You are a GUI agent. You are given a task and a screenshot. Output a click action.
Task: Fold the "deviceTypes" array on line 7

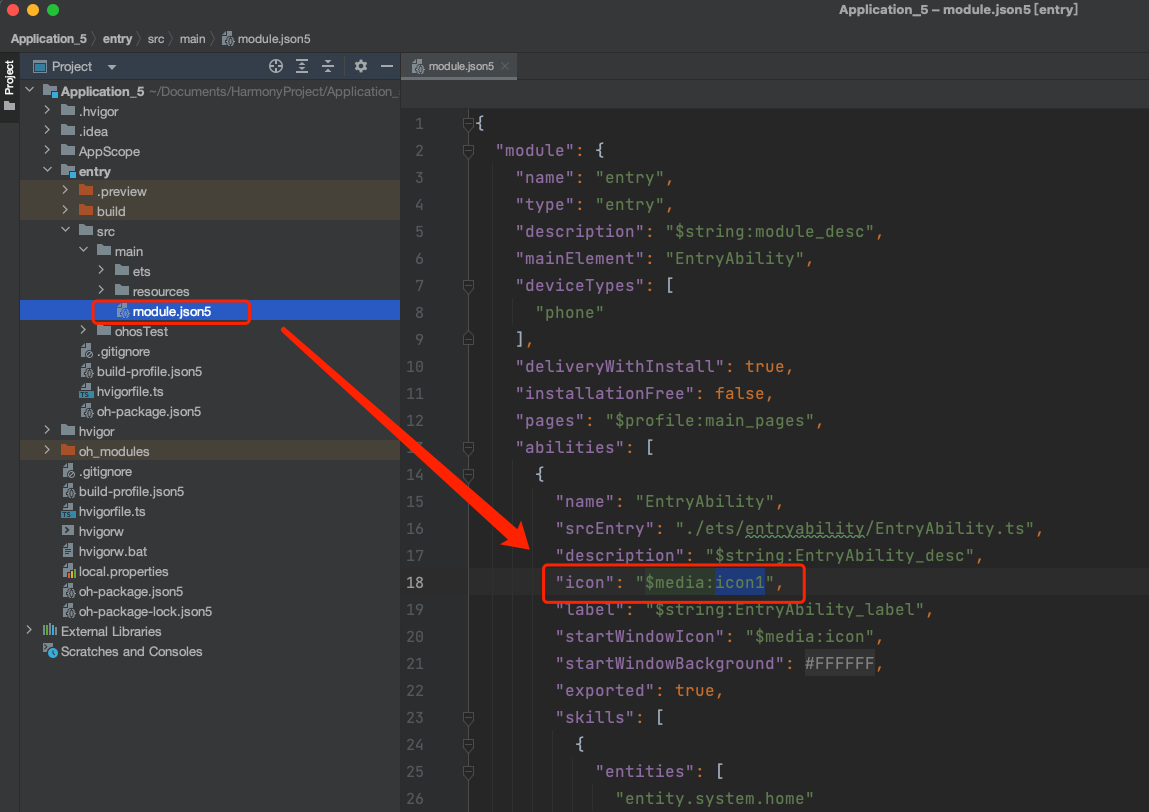(x=468, y=286)
